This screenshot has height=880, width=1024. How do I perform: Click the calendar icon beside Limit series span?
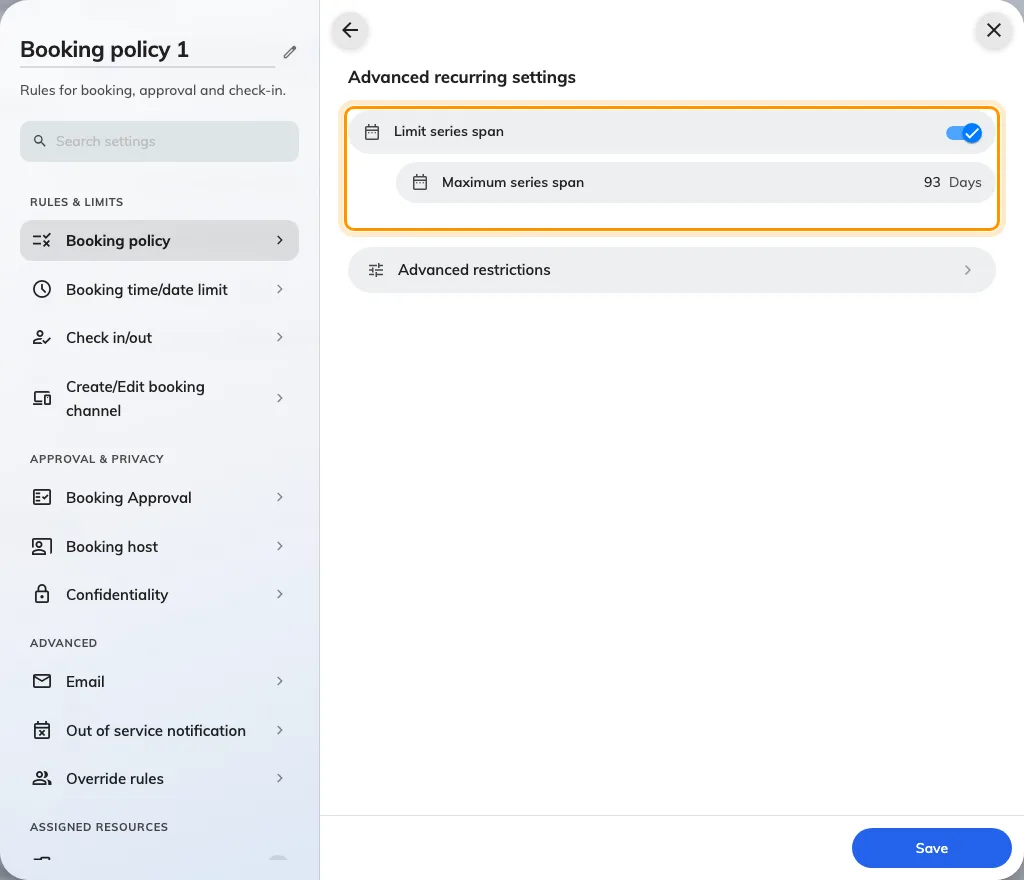[x=372, y=132]
